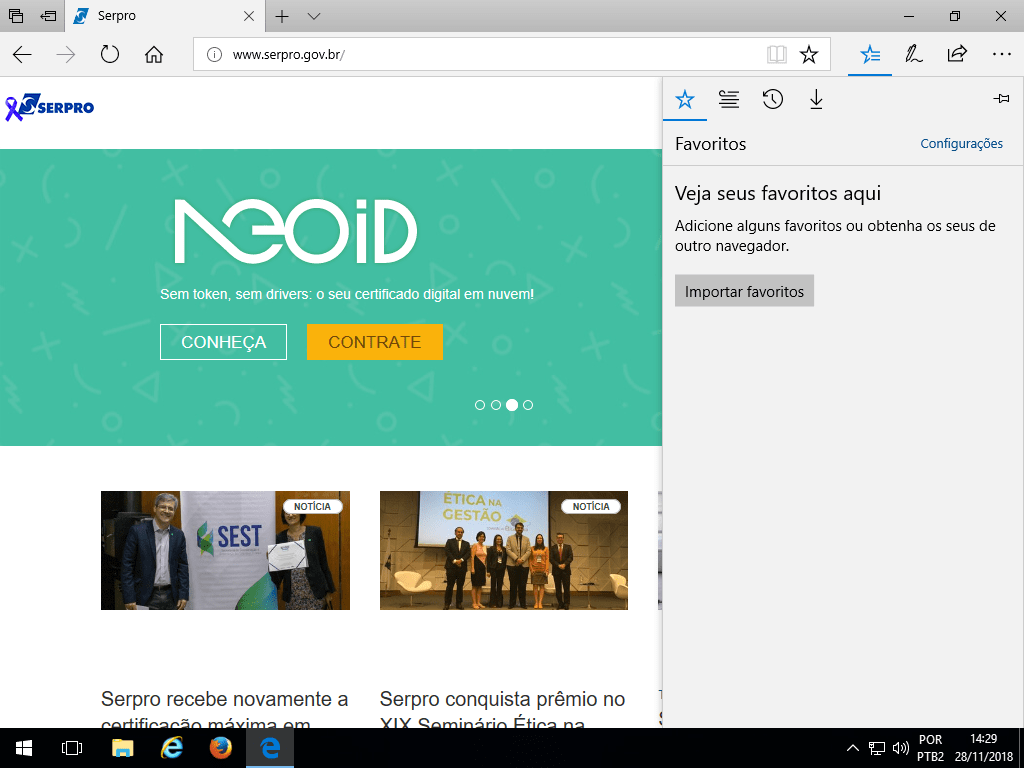Expand the tab preview chevron
Screen dimensions: 1024x768
coord(314,16)
